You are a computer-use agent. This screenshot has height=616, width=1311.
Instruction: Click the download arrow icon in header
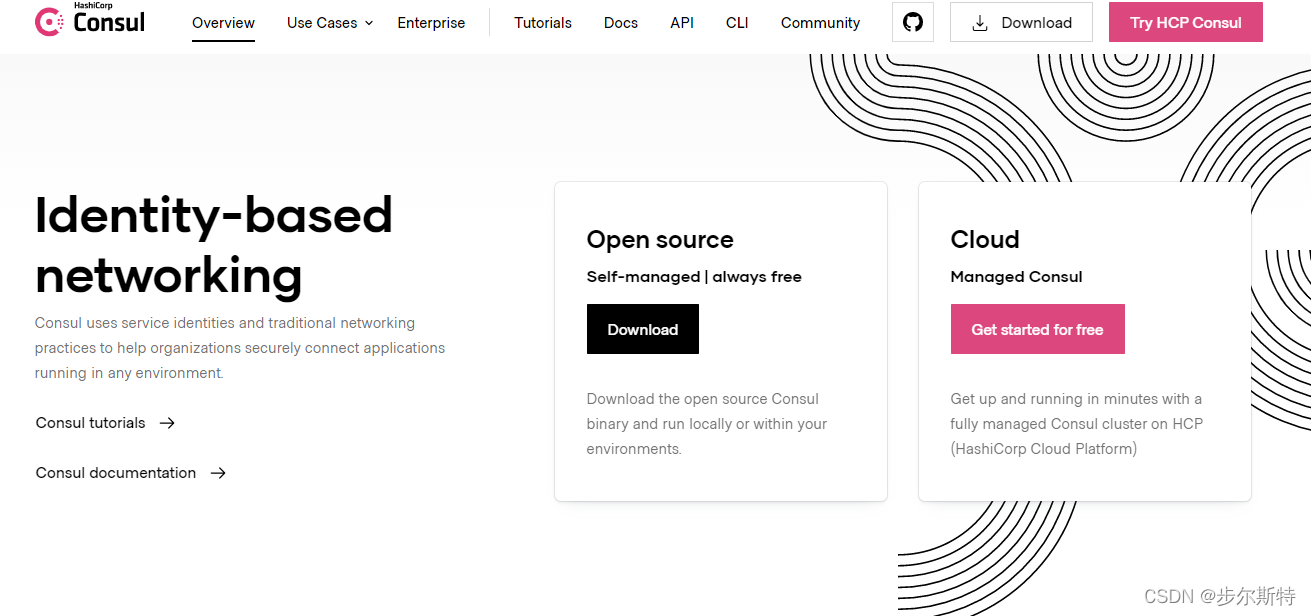[980, 23]
